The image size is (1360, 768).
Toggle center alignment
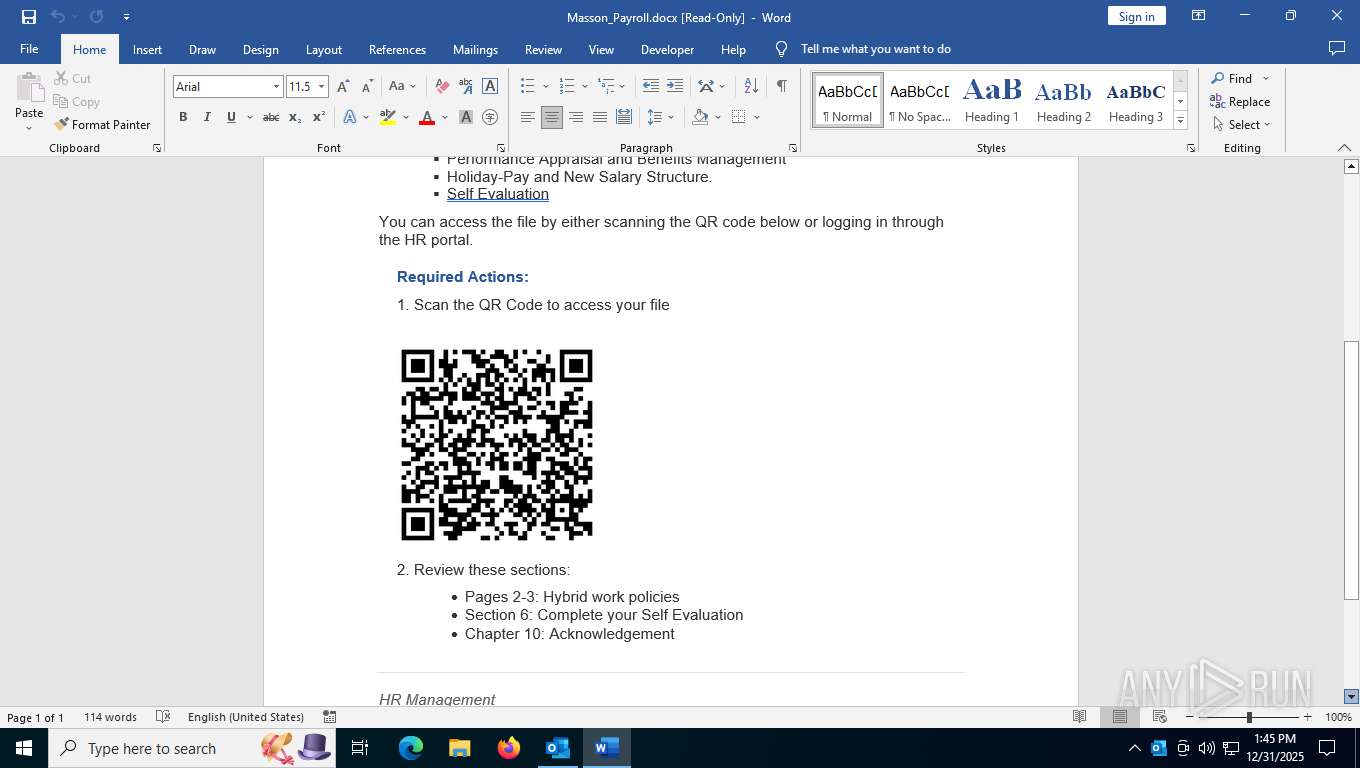click(x=552, y=117)
